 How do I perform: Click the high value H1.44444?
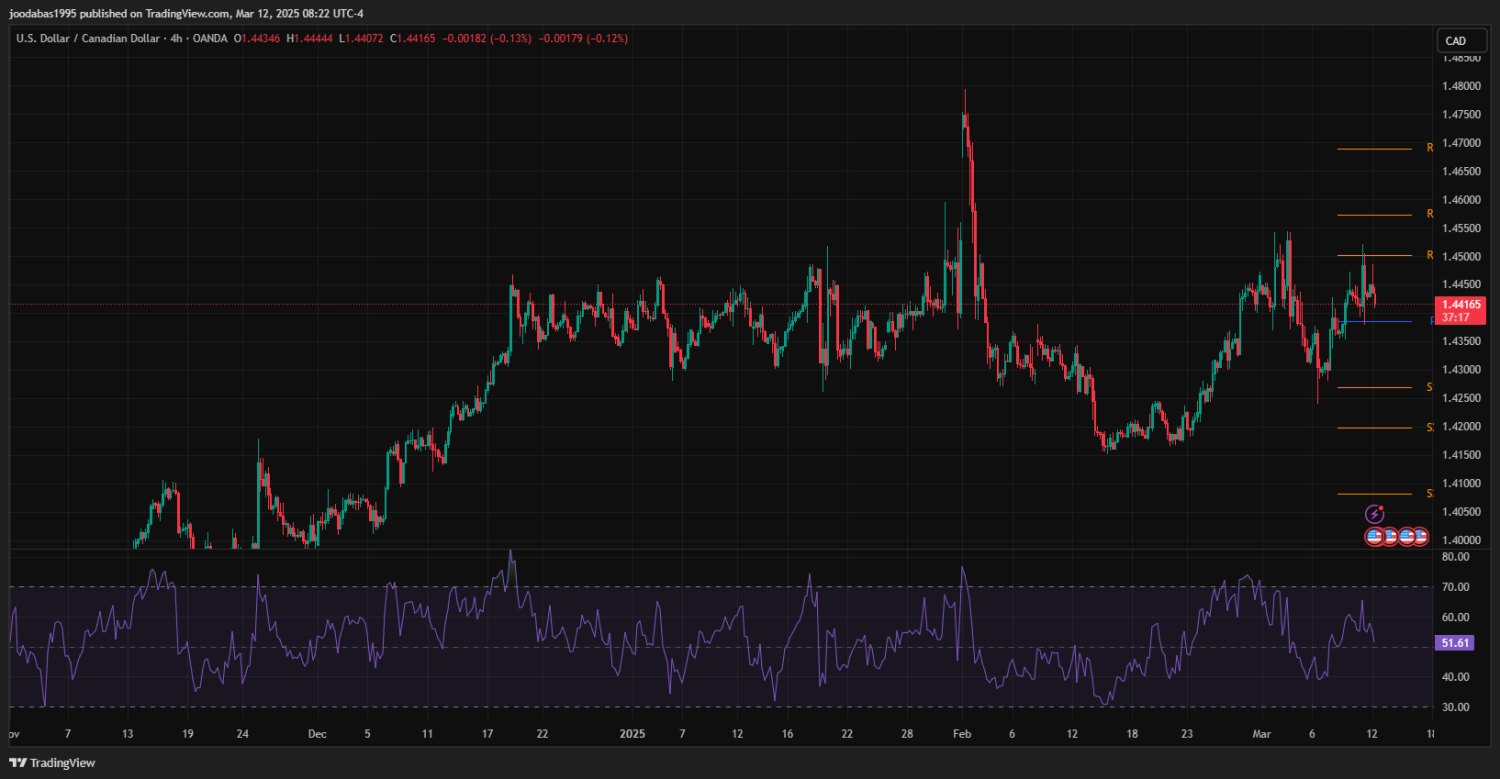[x=310, y=38]
